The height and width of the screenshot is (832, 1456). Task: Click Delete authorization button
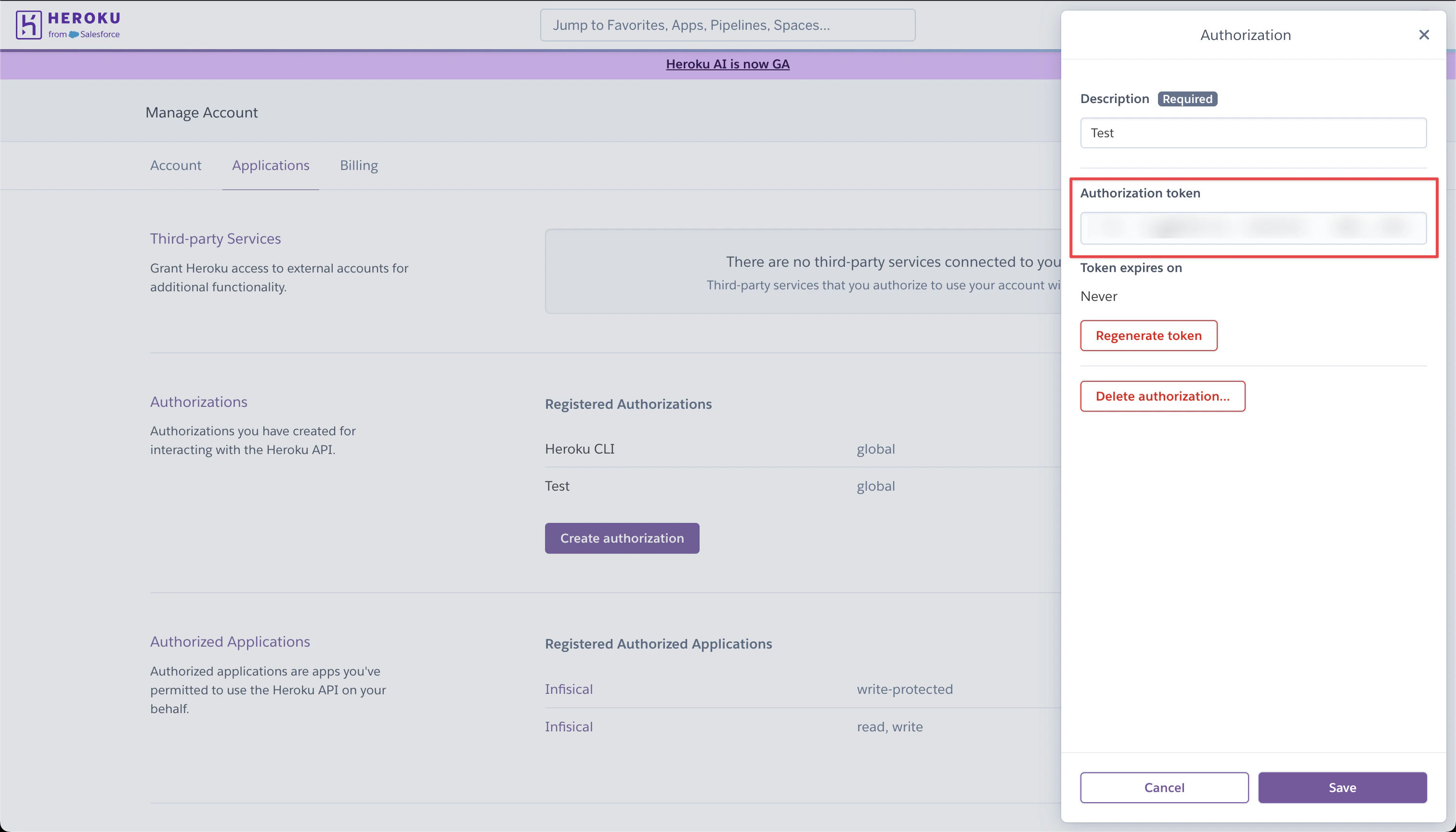tap(1162, 396)
